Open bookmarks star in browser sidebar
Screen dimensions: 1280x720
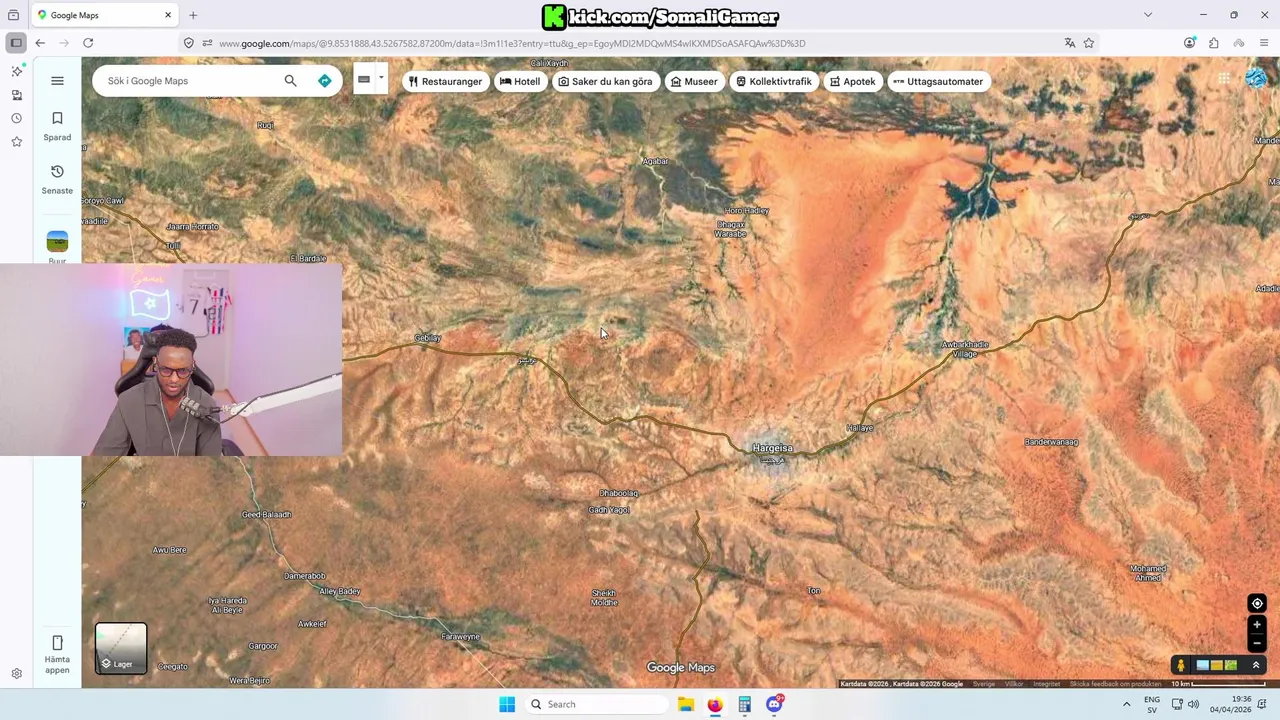[x=16, y=142]
